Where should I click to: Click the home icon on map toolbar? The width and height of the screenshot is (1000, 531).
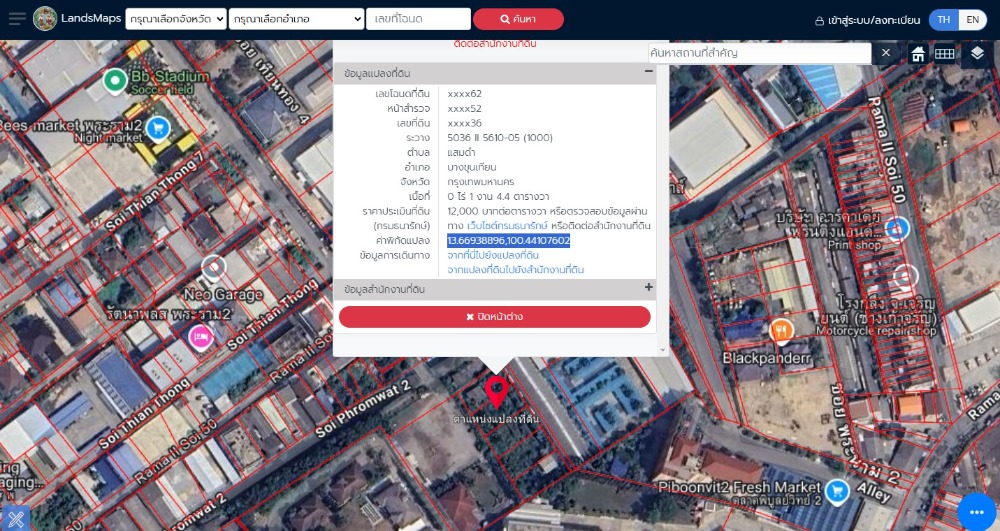918,54
